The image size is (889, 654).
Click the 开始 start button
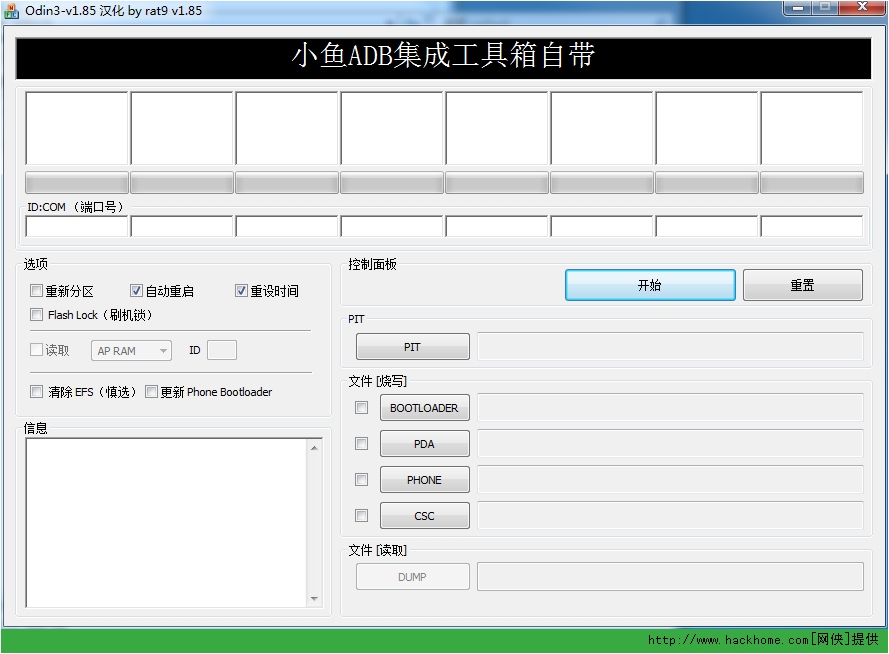point(650,285)
